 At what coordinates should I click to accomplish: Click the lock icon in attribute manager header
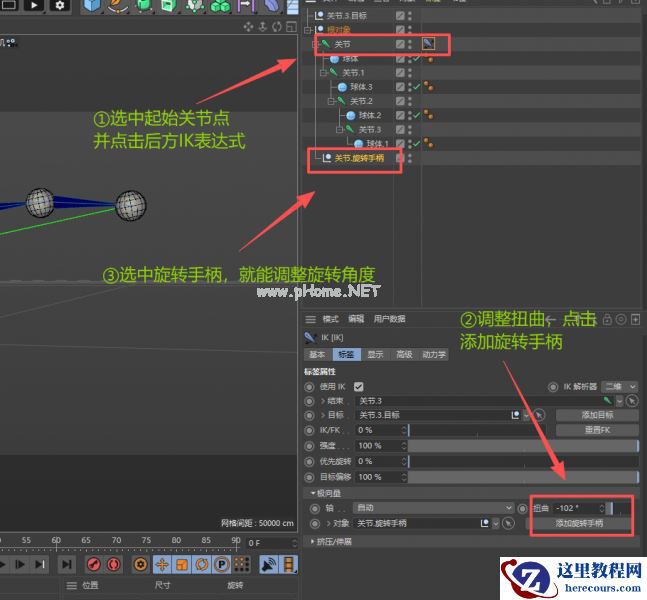(x=607, y=320)
